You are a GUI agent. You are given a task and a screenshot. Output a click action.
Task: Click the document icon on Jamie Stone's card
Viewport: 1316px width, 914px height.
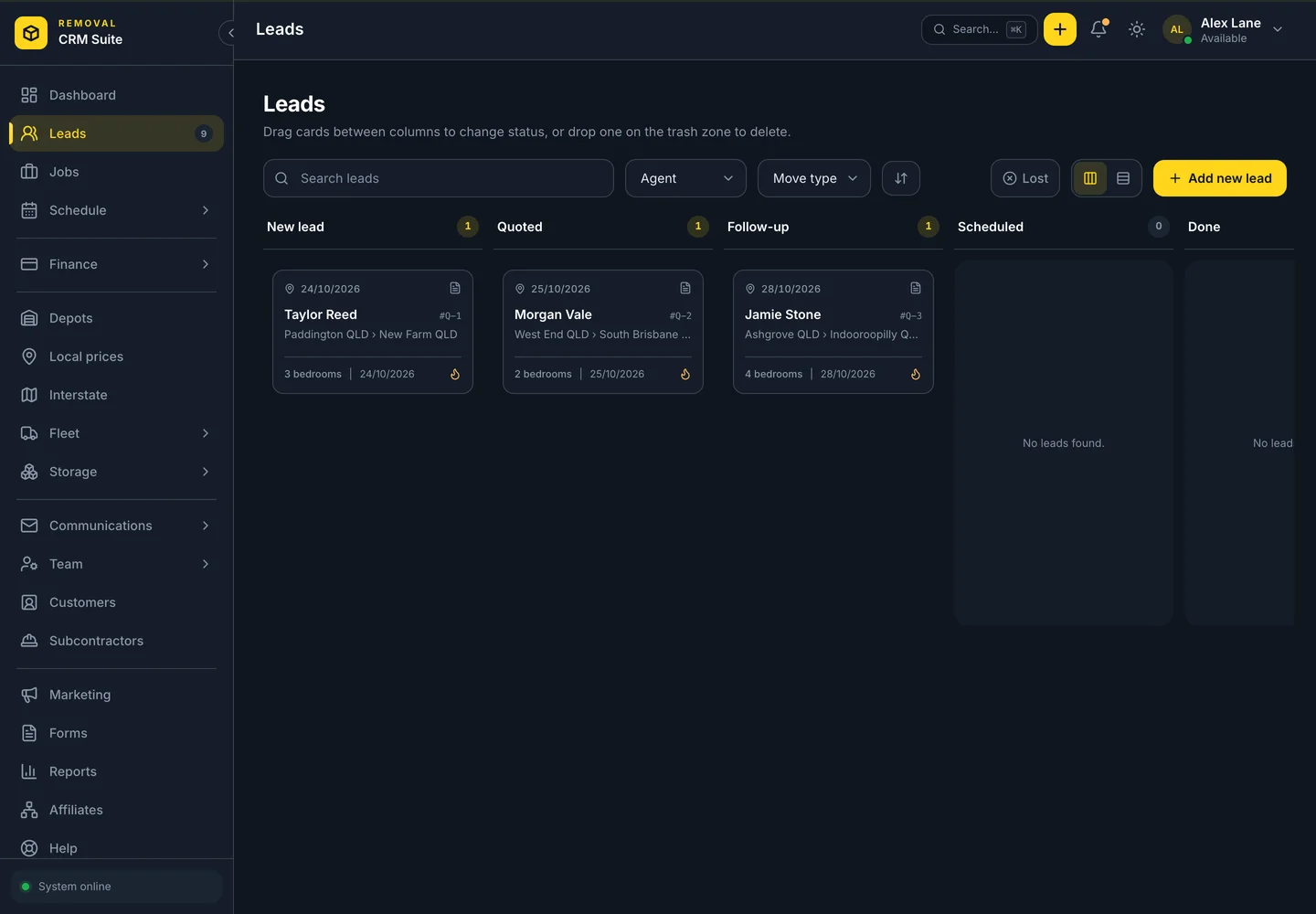click(x=916, y=288)
